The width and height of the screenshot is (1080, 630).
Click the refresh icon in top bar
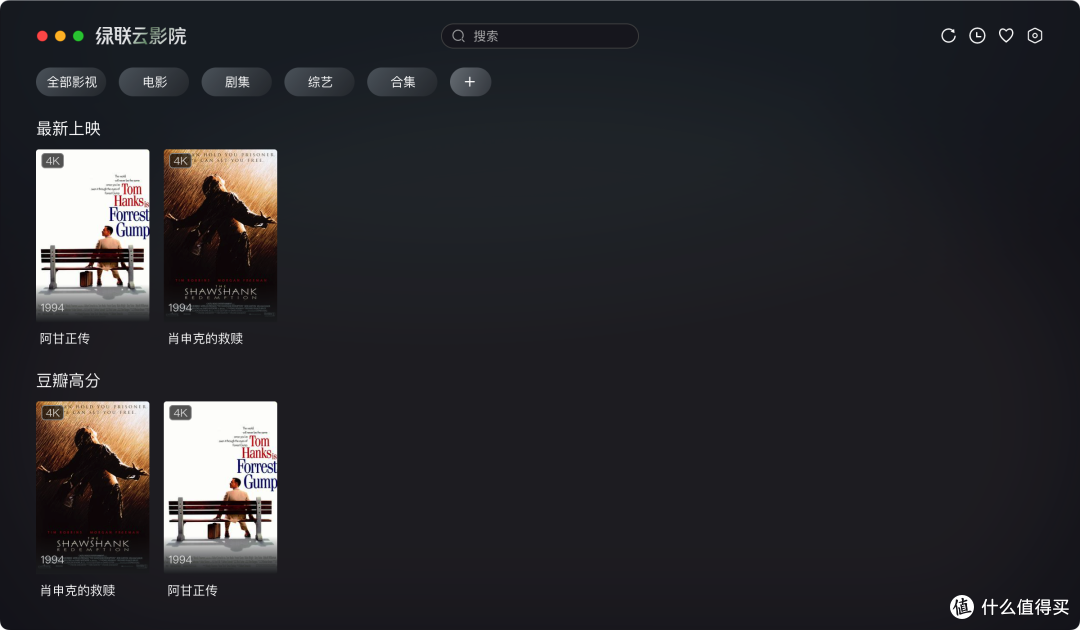[x=948, y=36]
